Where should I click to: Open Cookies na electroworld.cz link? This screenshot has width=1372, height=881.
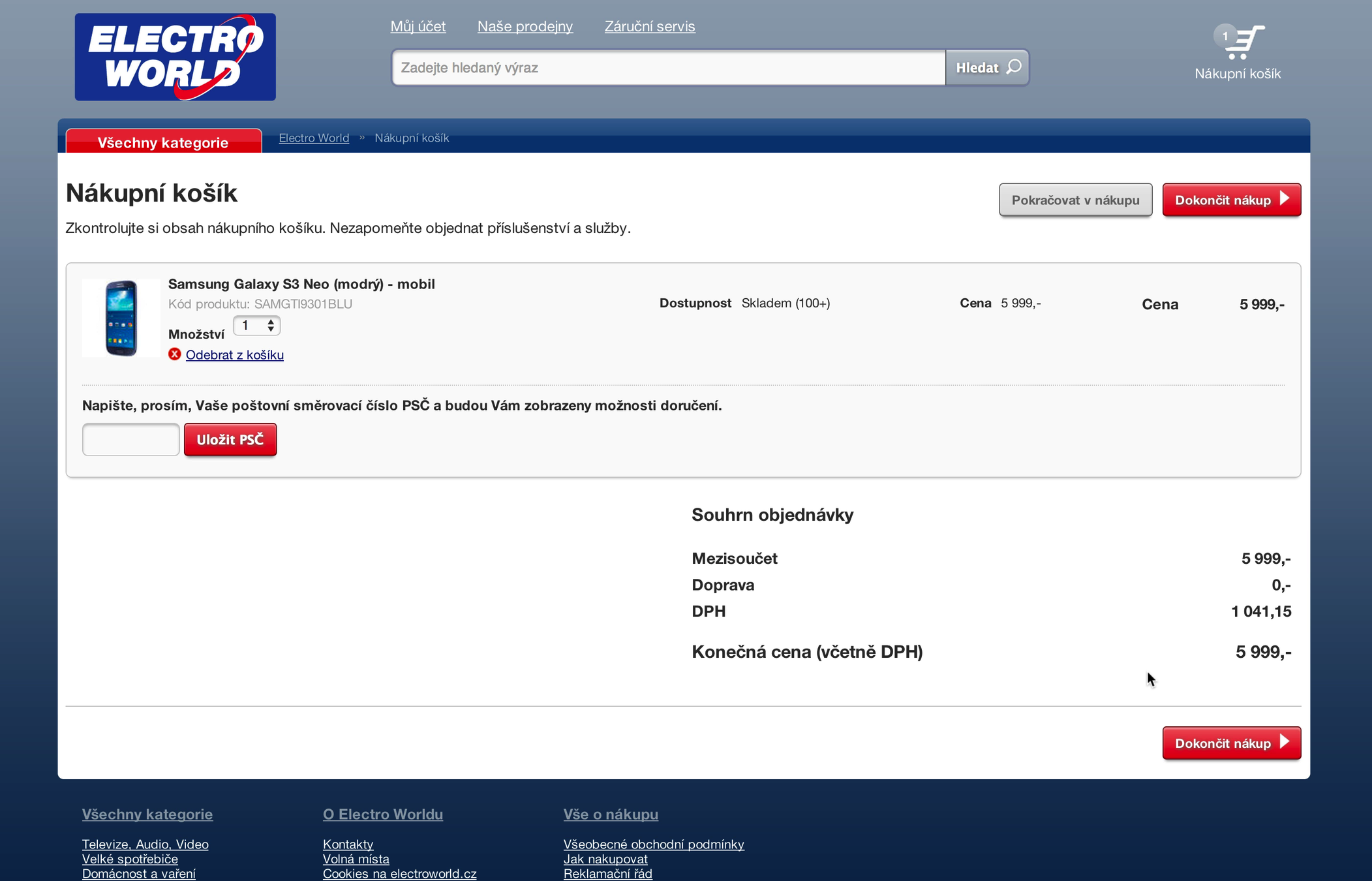tap(400, 874)
